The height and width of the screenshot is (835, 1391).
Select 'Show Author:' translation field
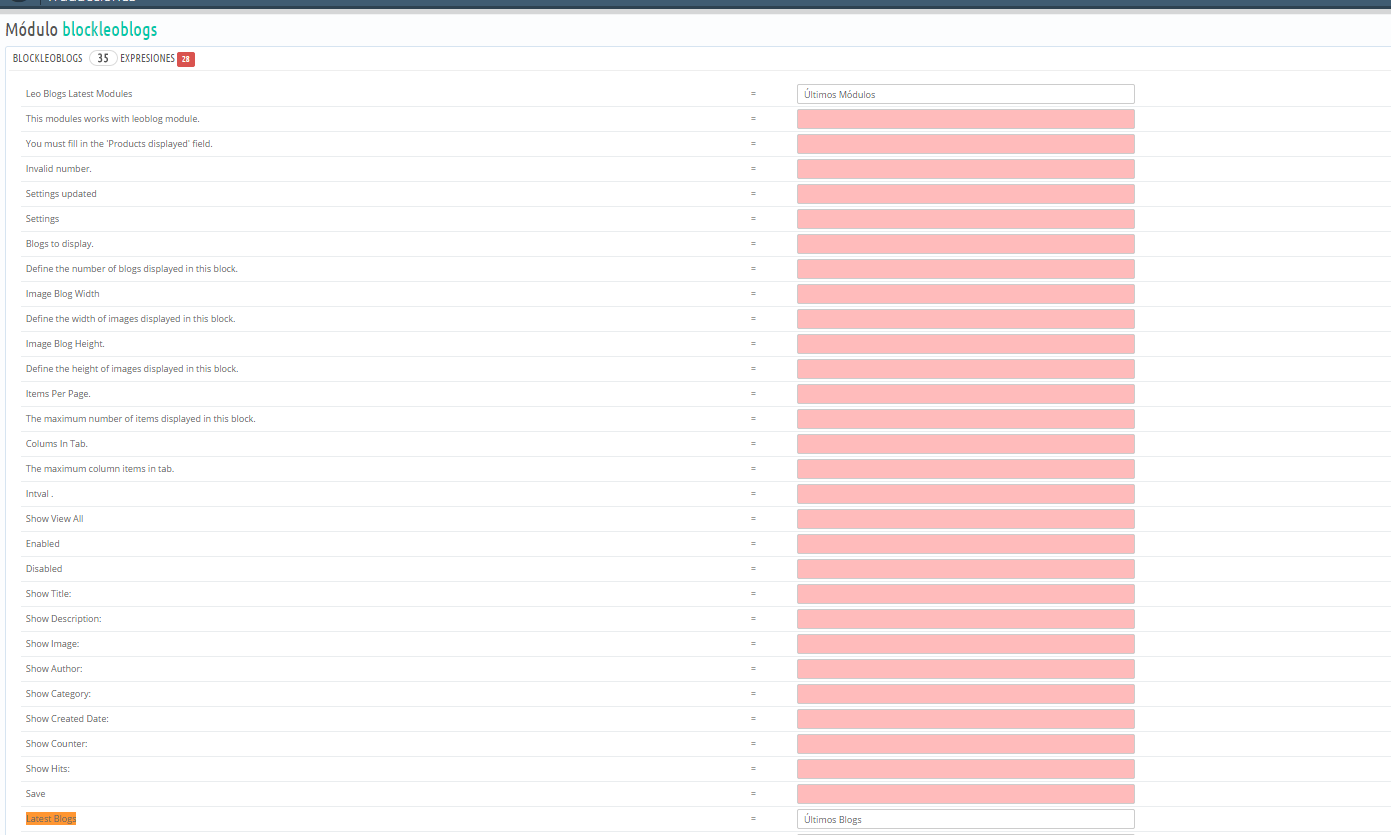coord(965,669)
